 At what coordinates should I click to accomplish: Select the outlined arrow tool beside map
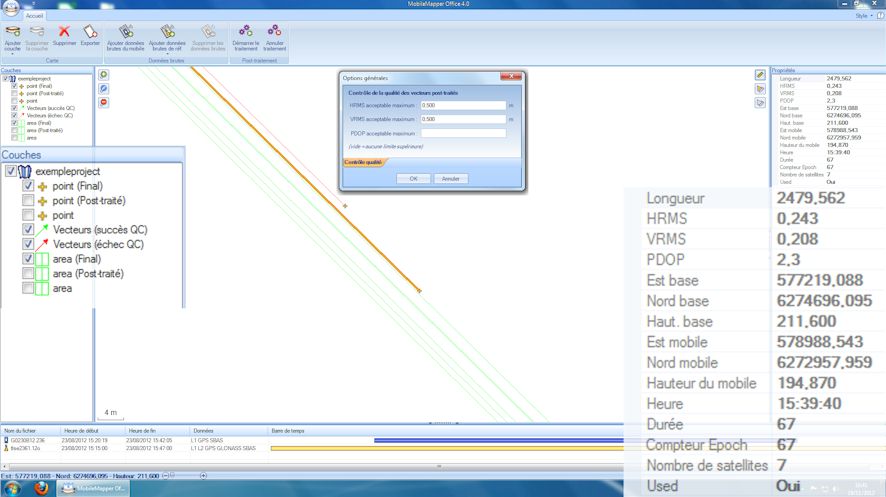[760, 103]
